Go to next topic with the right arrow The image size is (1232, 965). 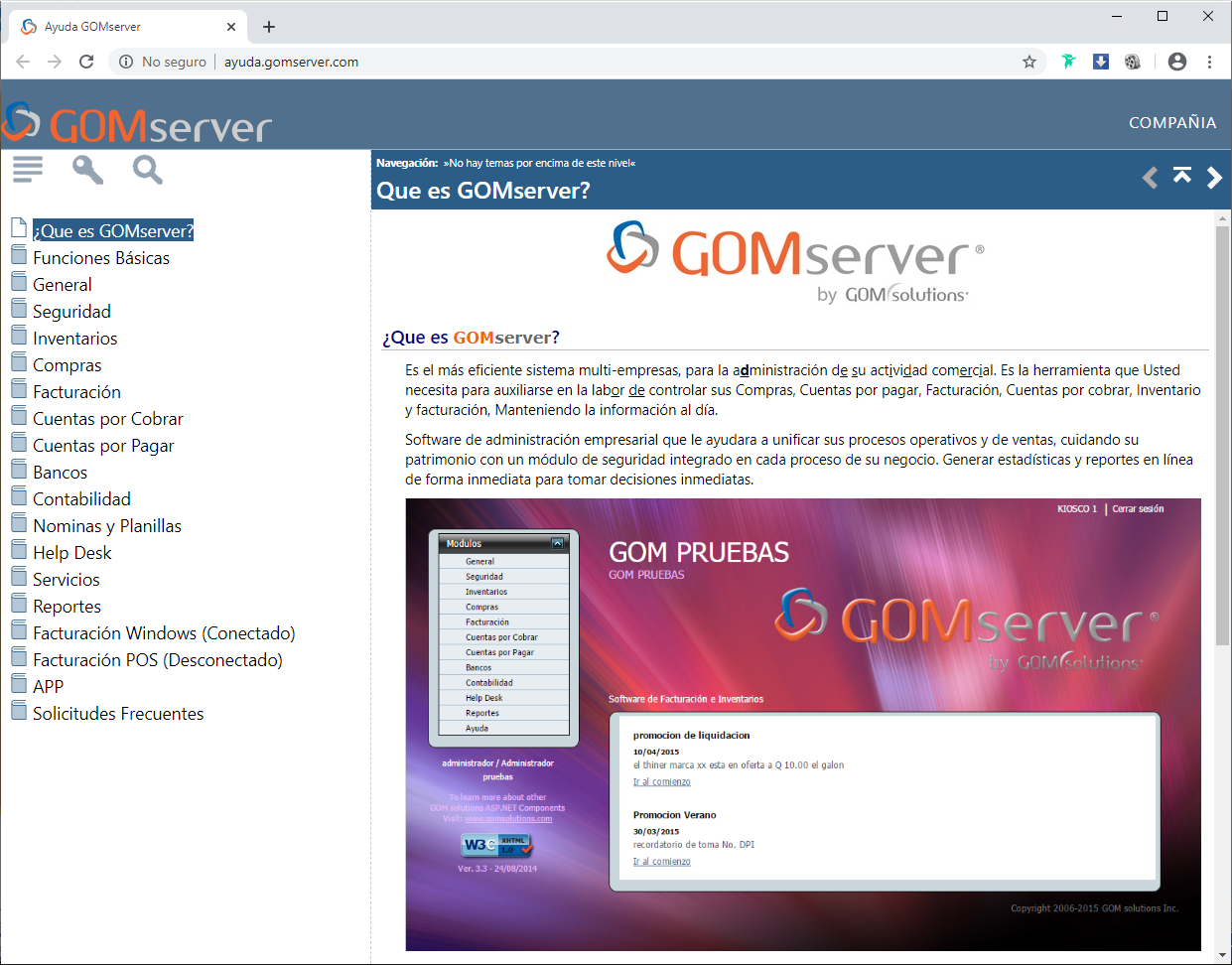[x=1213, y=177]
